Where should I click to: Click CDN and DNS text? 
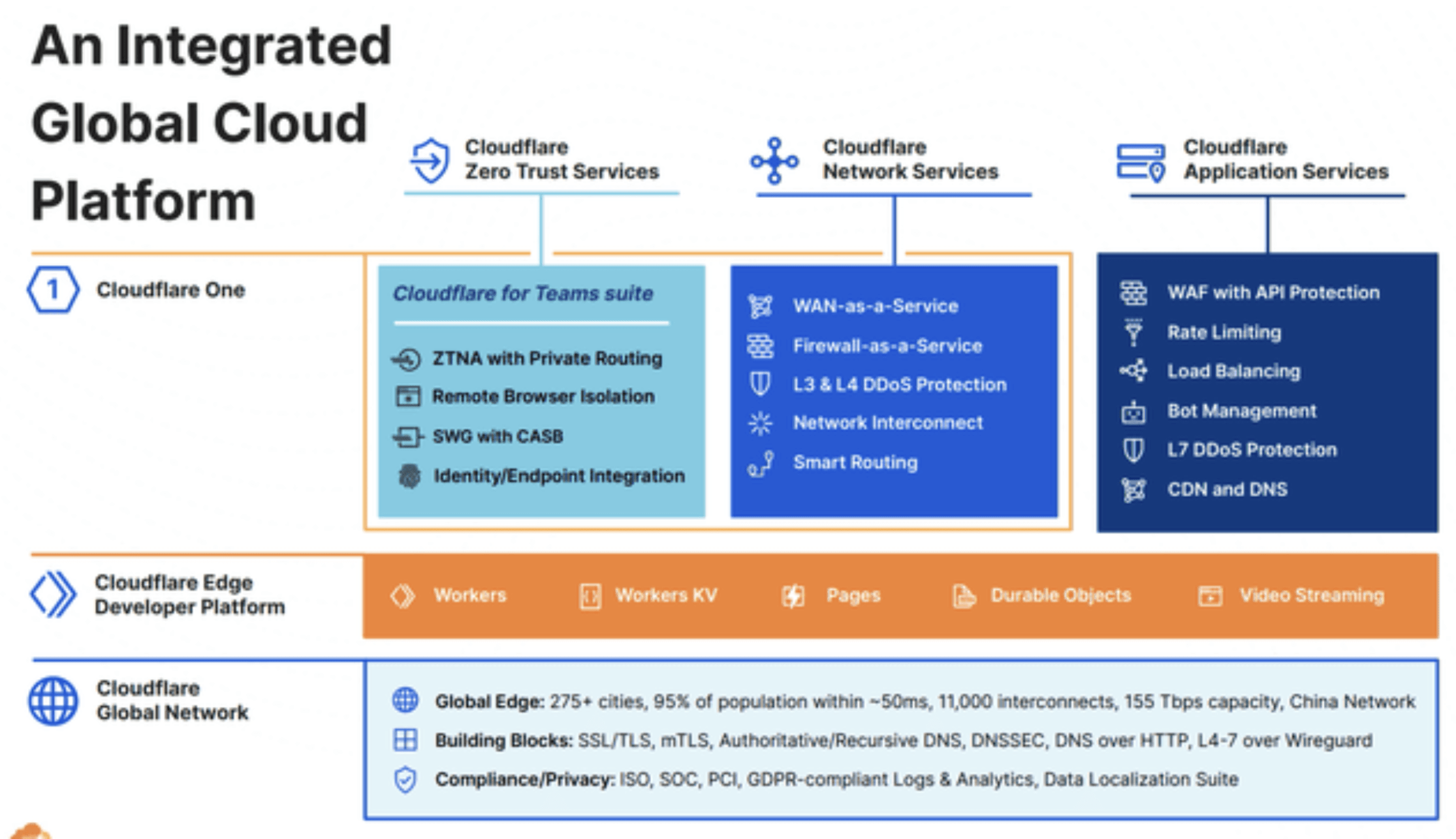point(1227,490)
